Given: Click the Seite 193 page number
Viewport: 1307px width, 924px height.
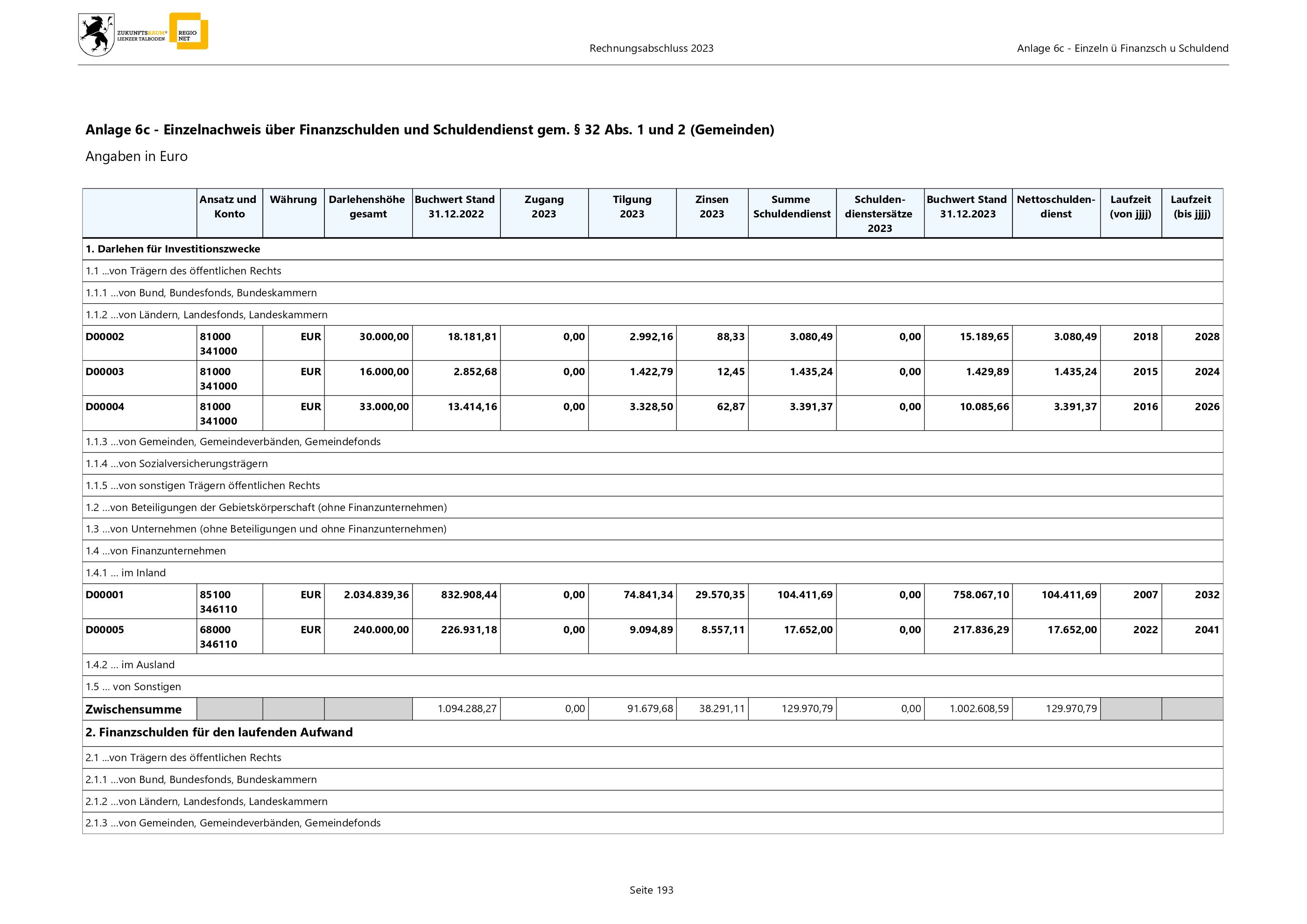Looking at the screenshot, I should coord(651,890).
